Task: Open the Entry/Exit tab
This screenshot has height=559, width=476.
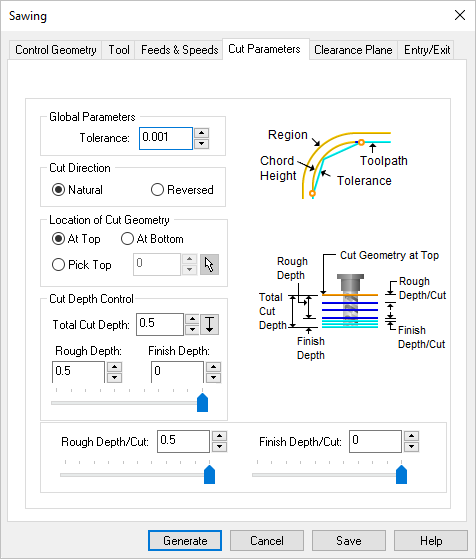Action: click(x=427, y=50)
